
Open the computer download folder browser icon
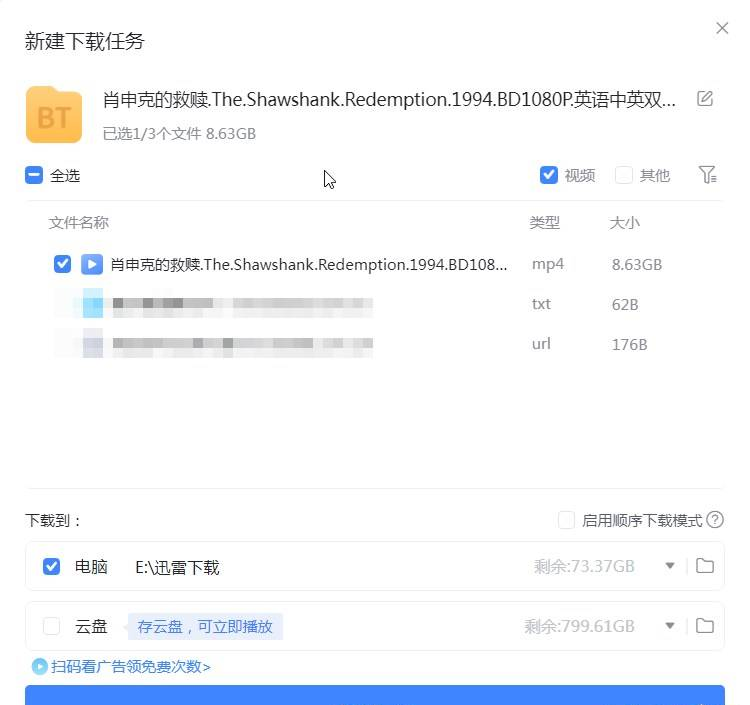(705, 566)
